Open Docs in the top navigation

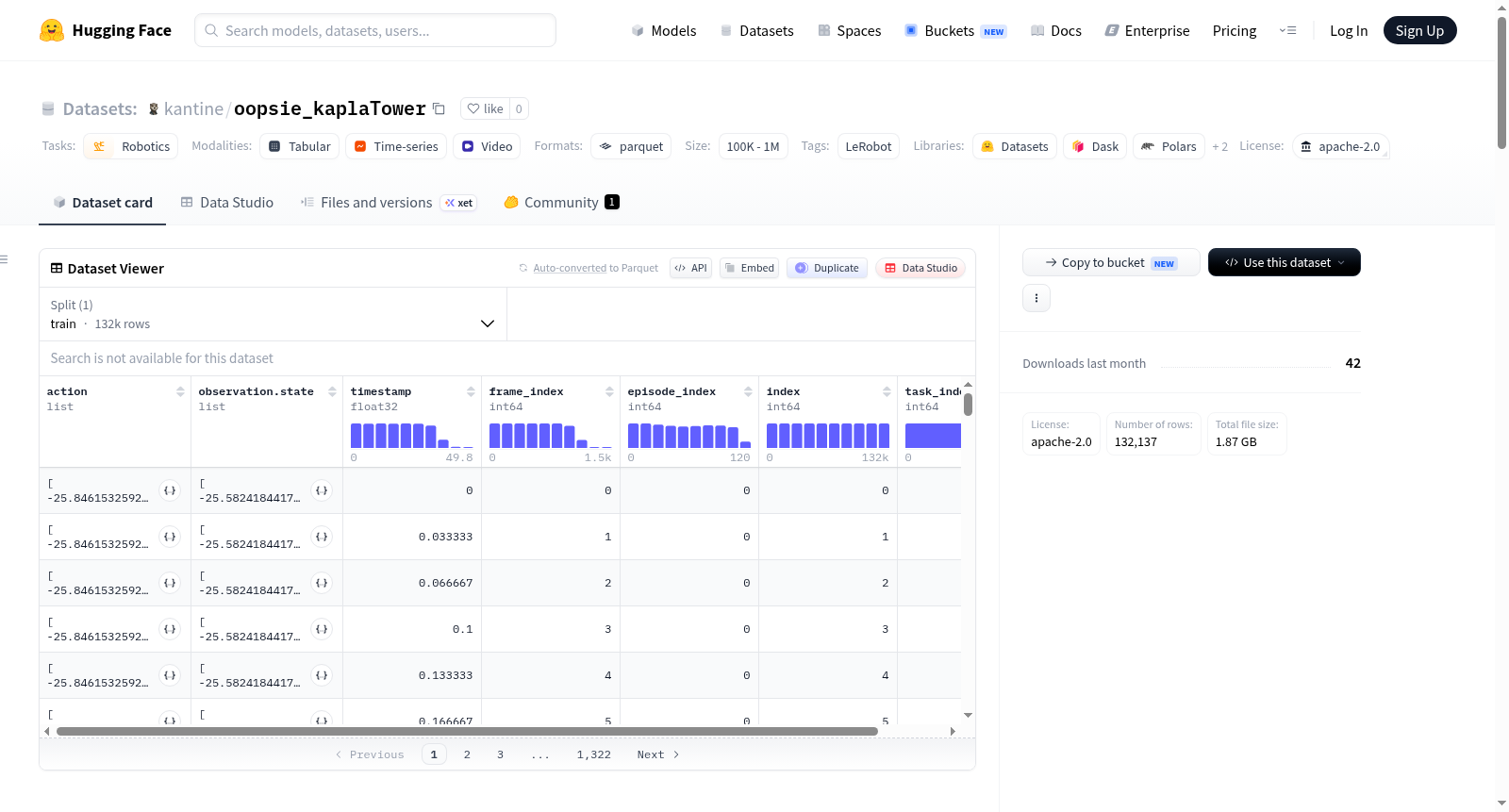tap(1056, 31)
